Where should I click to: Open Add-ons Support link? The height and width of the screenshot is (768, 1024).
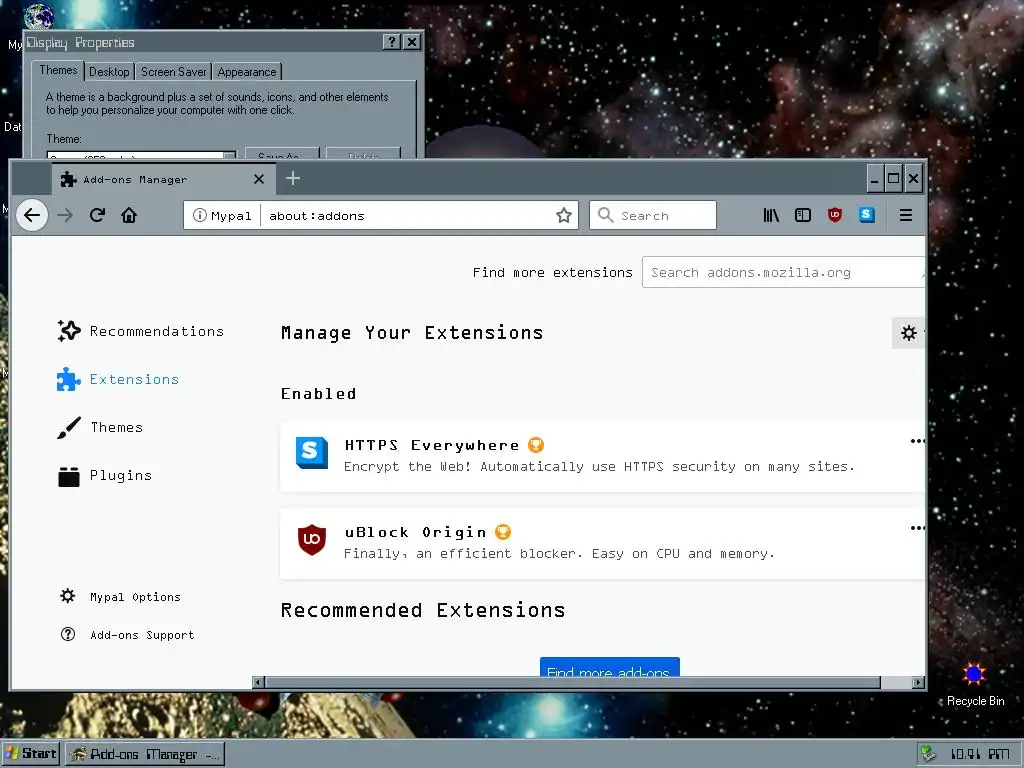(127, 635)
